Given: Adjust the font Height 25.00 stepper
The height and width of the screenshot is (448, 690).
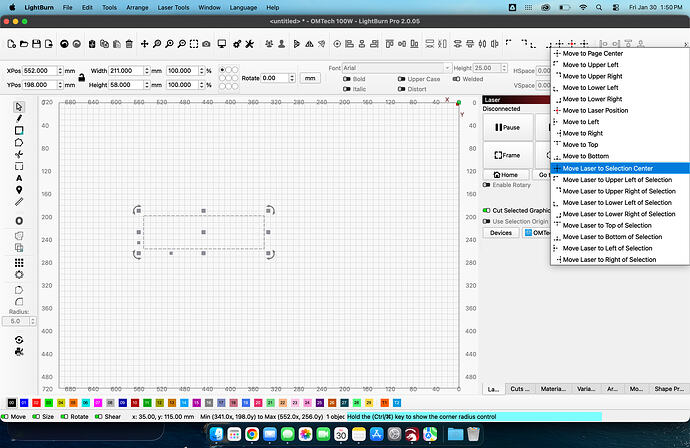Looking at the screenshot, I should click(504, 68).
